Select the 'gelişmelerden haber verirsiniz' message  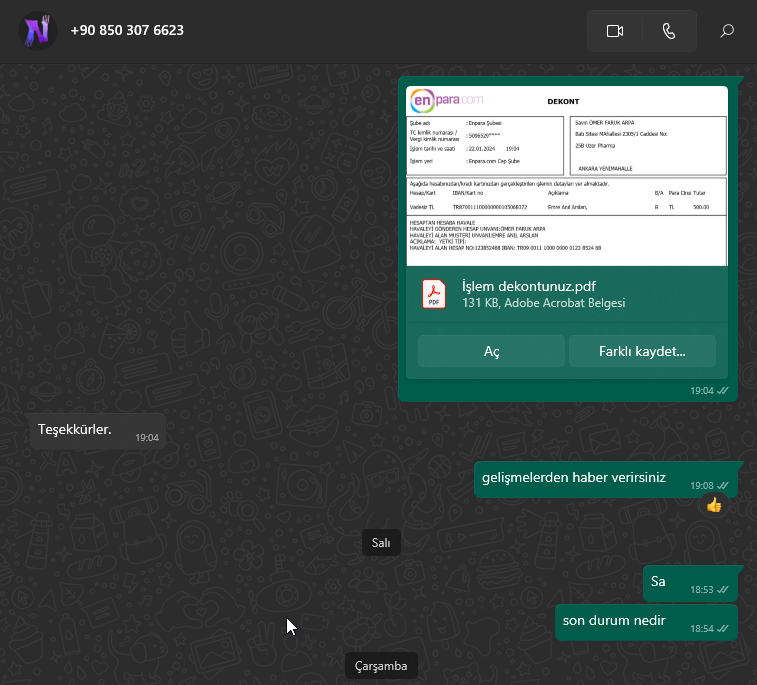[x=605, y=479]
